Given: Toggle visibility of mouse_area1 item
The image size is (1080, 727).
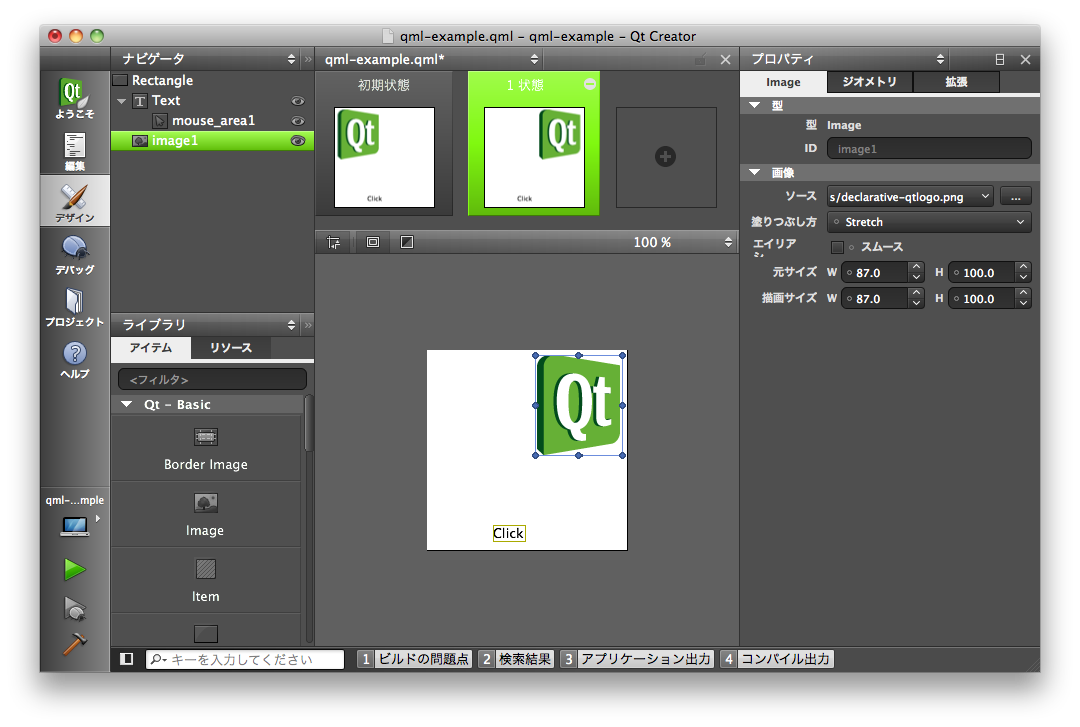Looking at the screenshot, I should (x=297, y=121).
